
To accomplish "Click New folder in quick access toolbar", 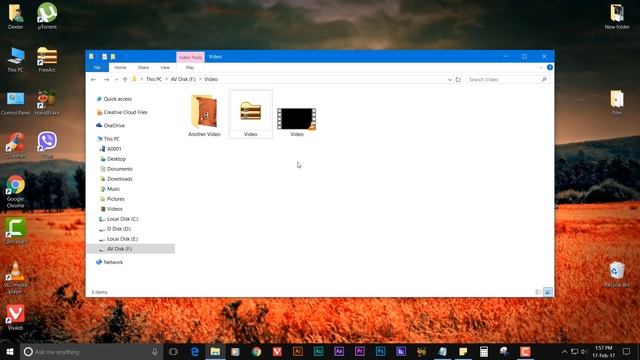I will 113,57.
